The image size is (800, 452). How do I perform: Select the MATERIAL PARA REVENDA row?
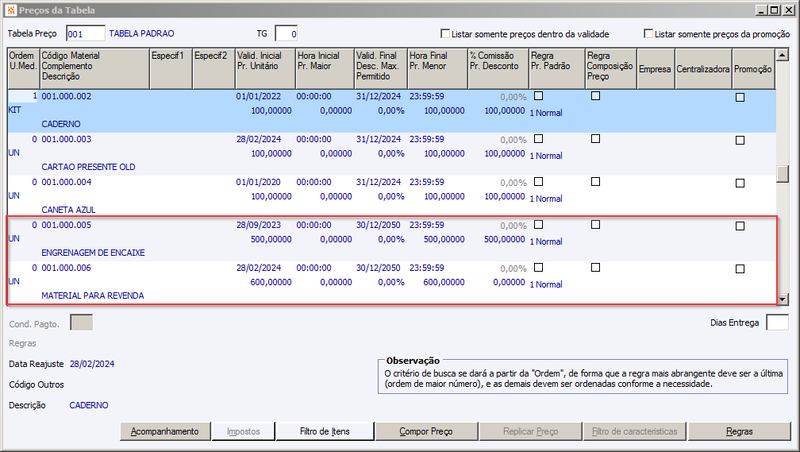point(392,282)
